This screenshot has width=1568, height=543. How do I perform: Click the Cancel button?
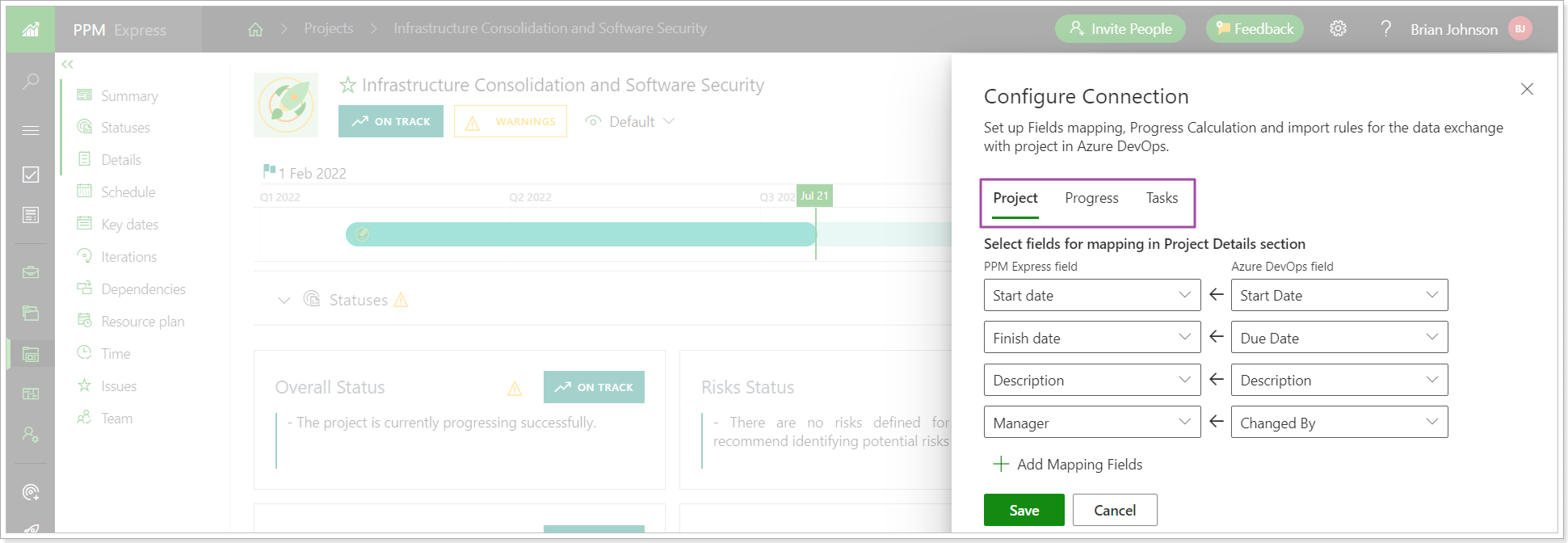coord(1115,510)
